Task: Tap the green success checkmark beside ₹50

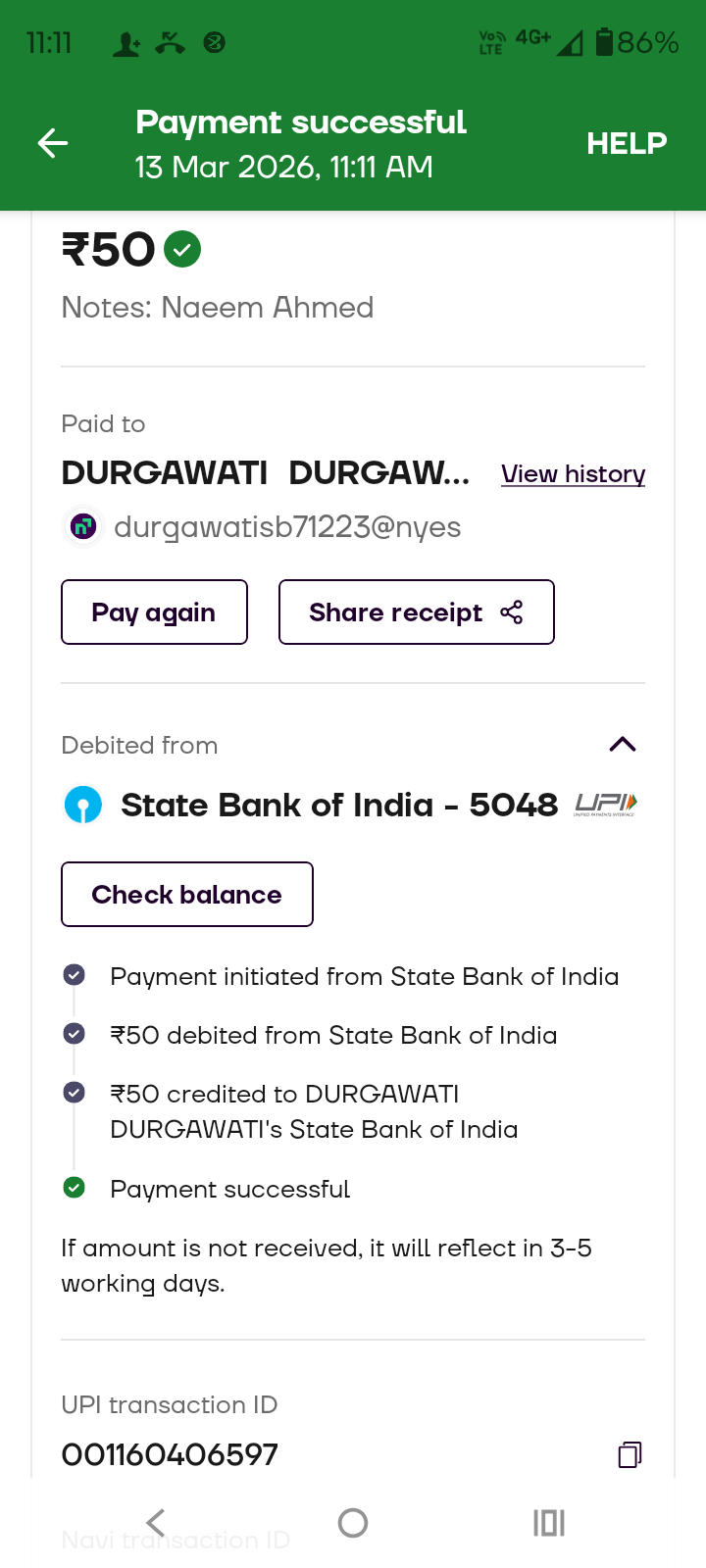Action: [x=182, y=249]
